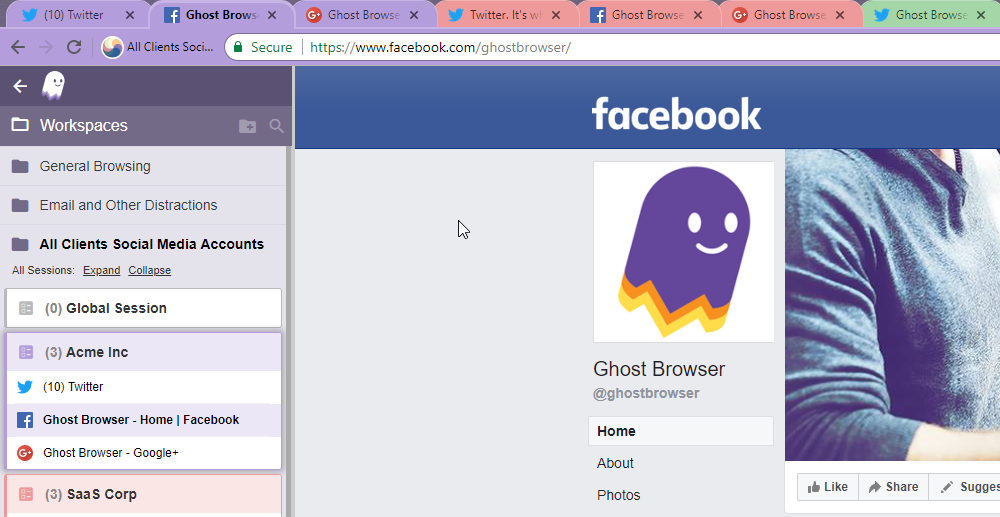Click the sidebar back arrow
This screenshot has height=517, width=1000.
[x=20, y=86]
